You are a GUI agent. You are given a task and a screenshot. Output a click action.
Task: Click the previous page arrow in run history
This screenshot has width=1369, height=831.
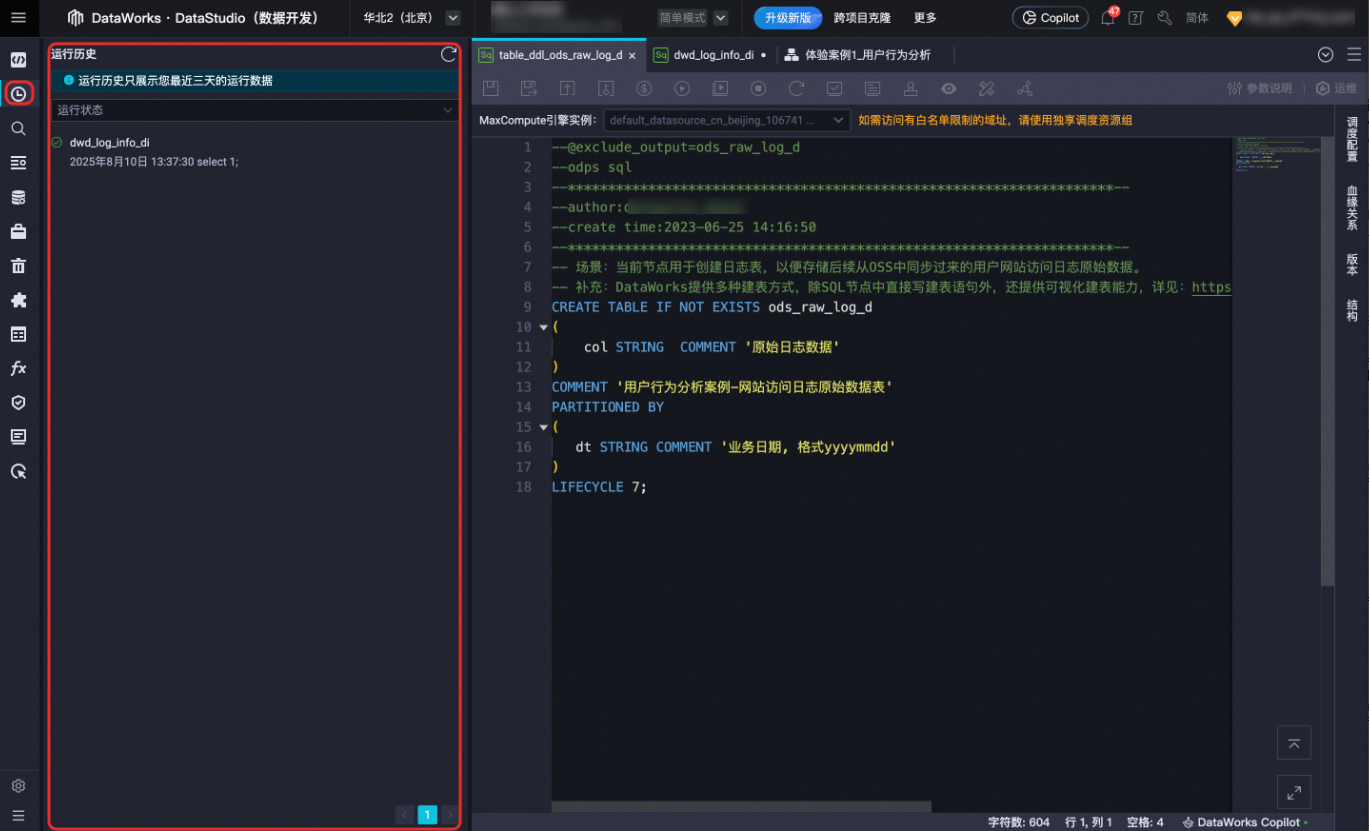point(404,815)
